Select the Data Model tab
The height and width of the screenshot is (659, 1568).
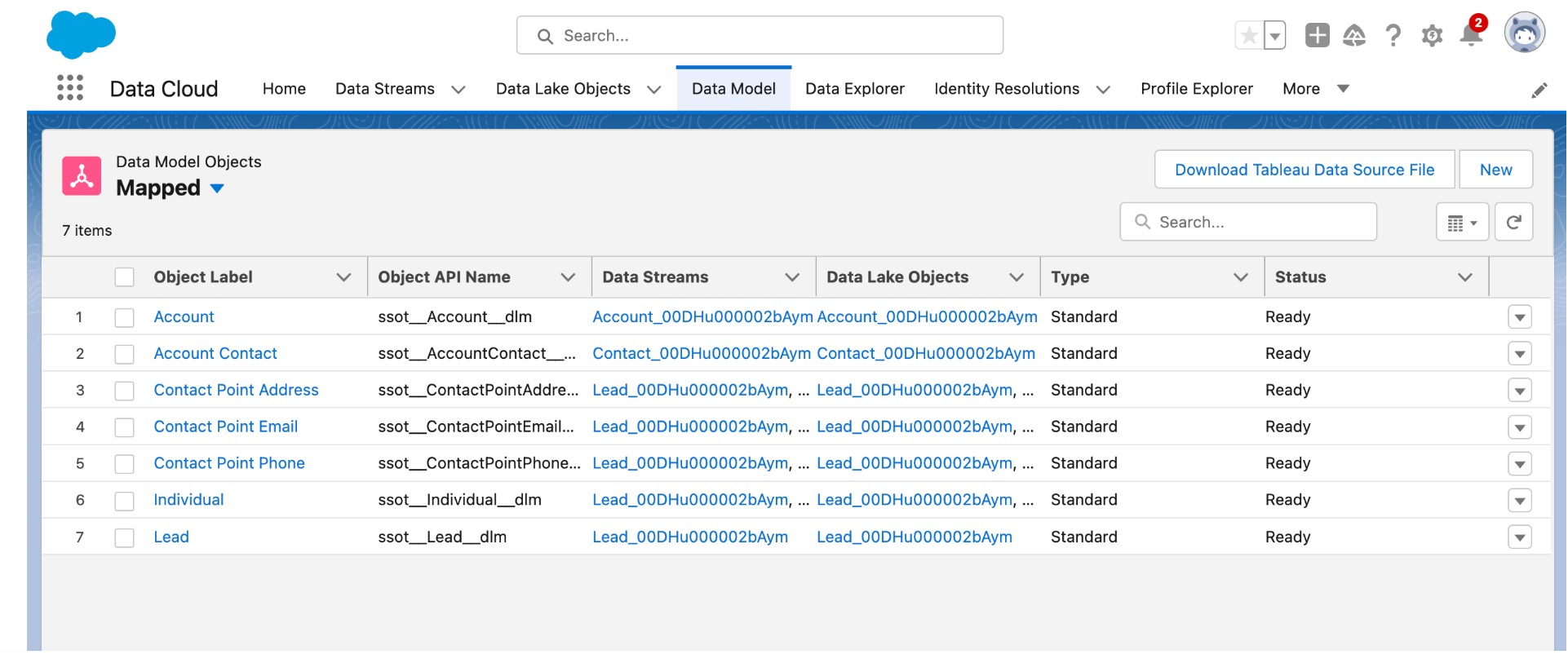point(733,89)
